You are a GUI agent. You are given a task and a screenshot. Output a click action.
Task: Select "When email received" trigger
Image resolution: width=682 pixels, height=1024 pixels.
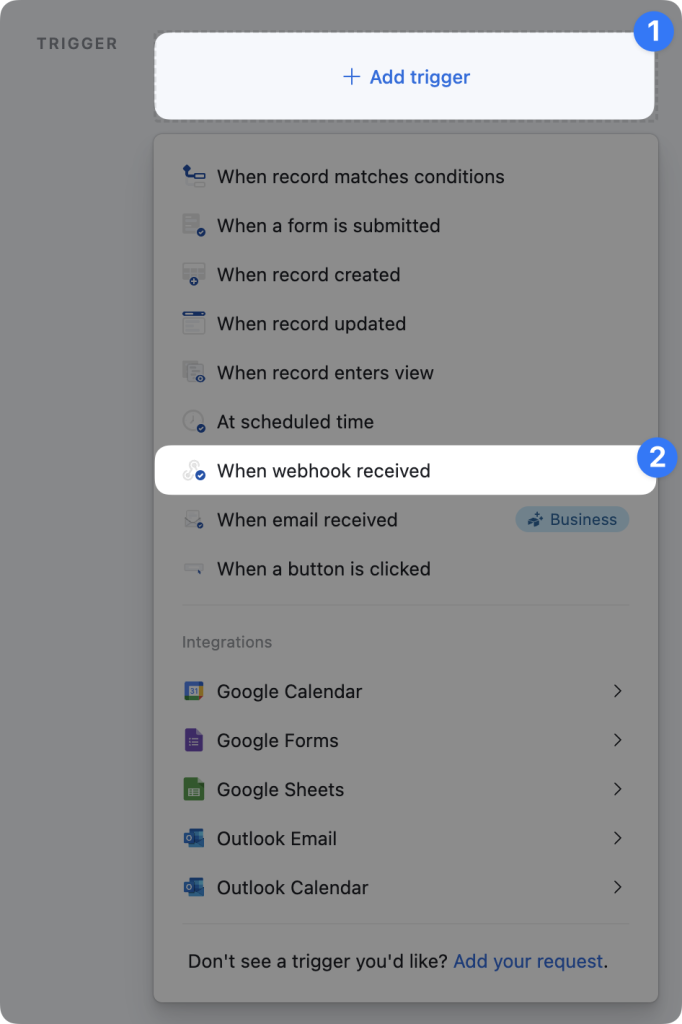click(x=307, y=520)
